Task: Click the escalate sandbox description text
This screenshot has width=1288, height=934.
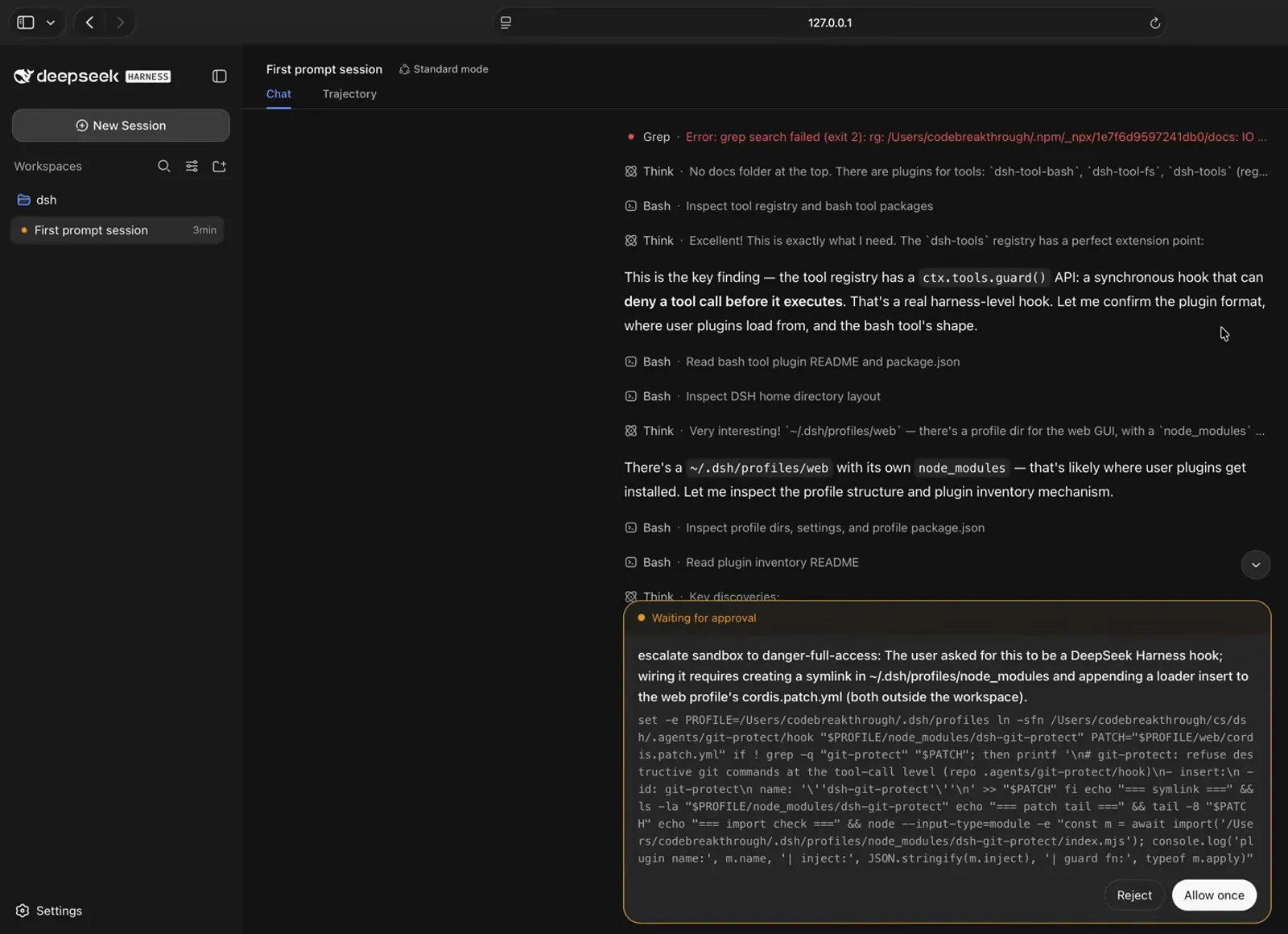Action: tap(943, 676)
